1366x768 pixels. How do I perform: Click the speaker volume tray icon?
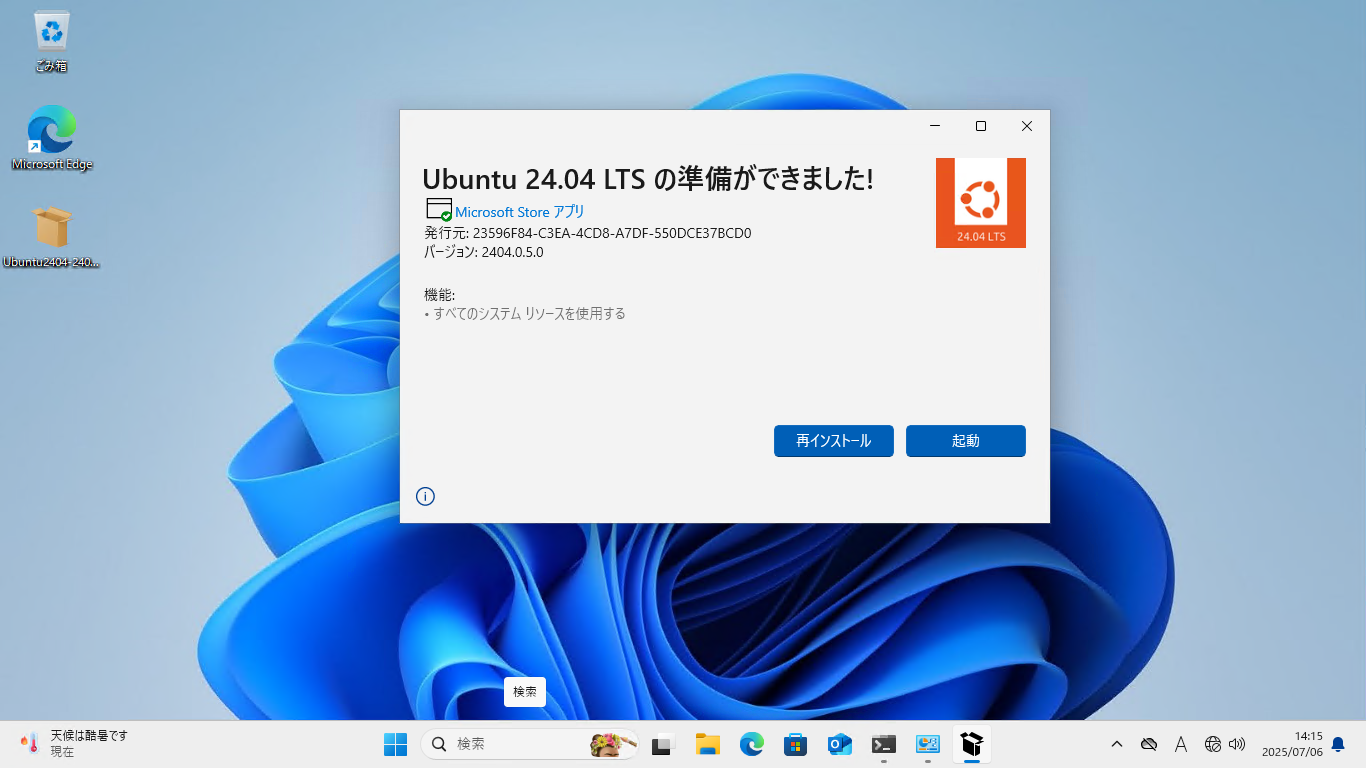tap(1237, 744)
